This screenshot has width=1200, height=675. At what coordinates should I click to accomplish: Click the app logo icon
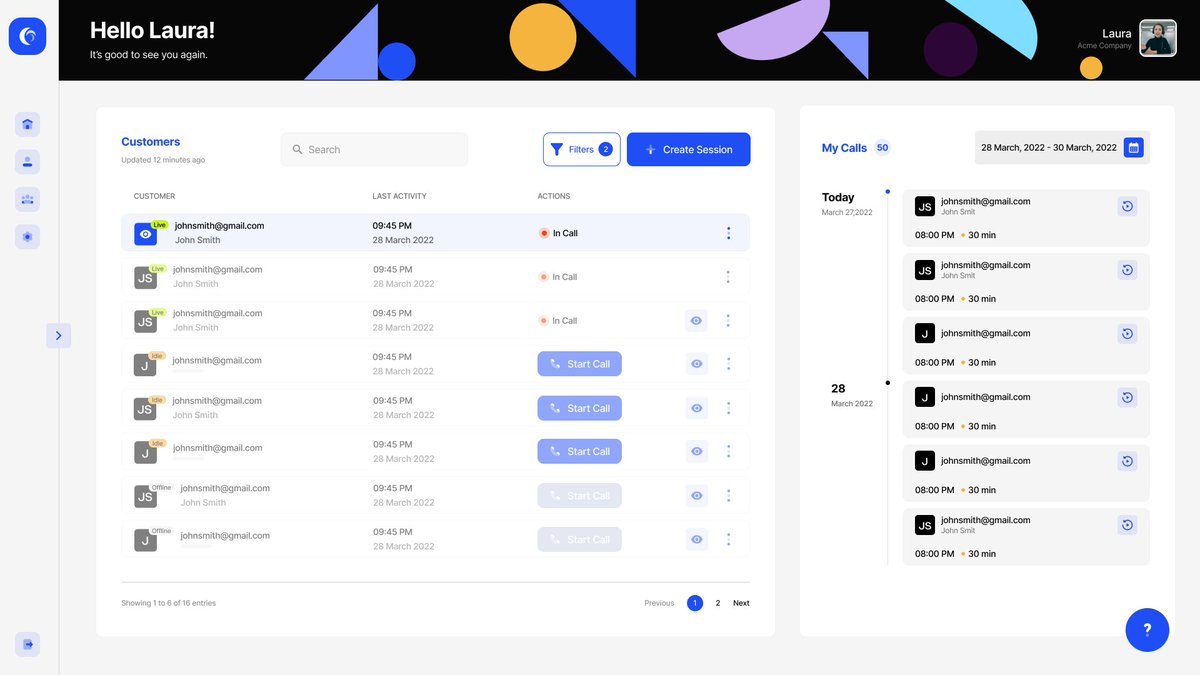click(x=28, y=37)
